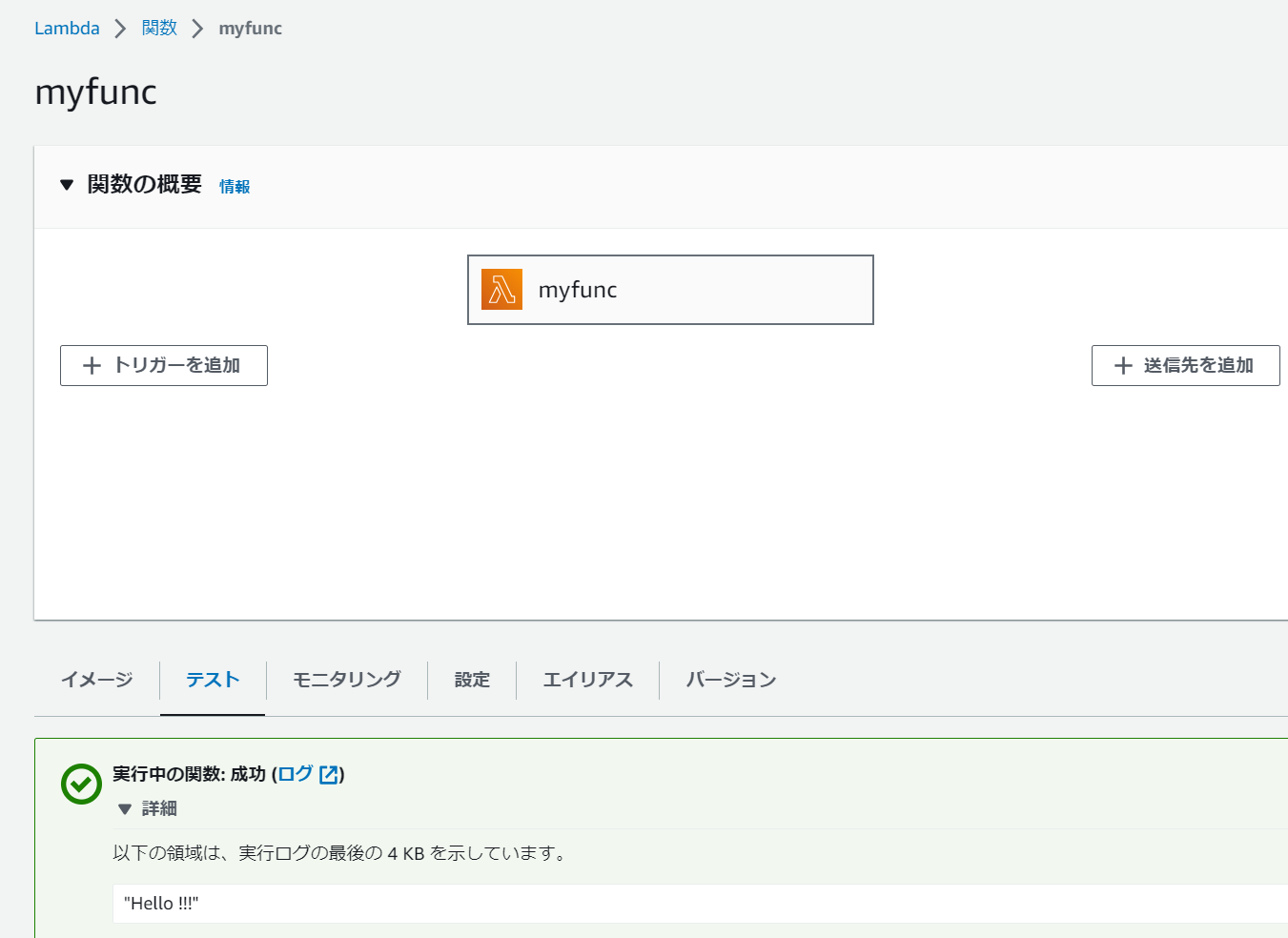Image resolution: width=1288 pixels, height=938 pixels.
Task: Click the トリガーを追加 button
Action: point(164,366)
